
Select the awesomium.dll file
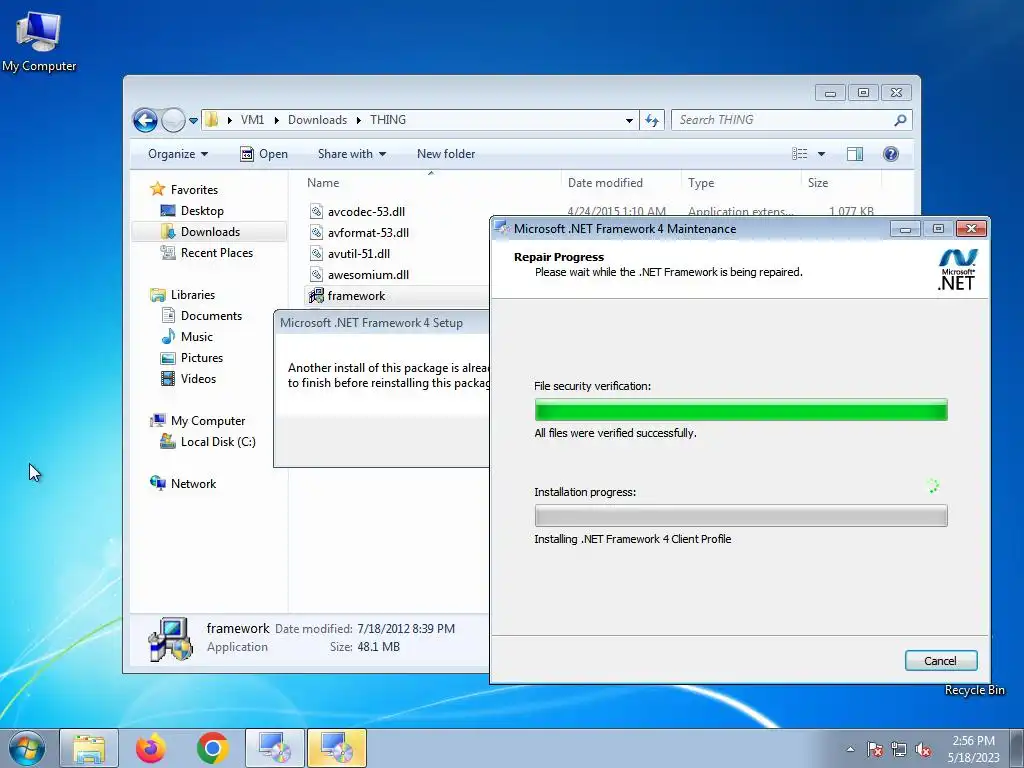pyautogui.click(x=368, y=275)
